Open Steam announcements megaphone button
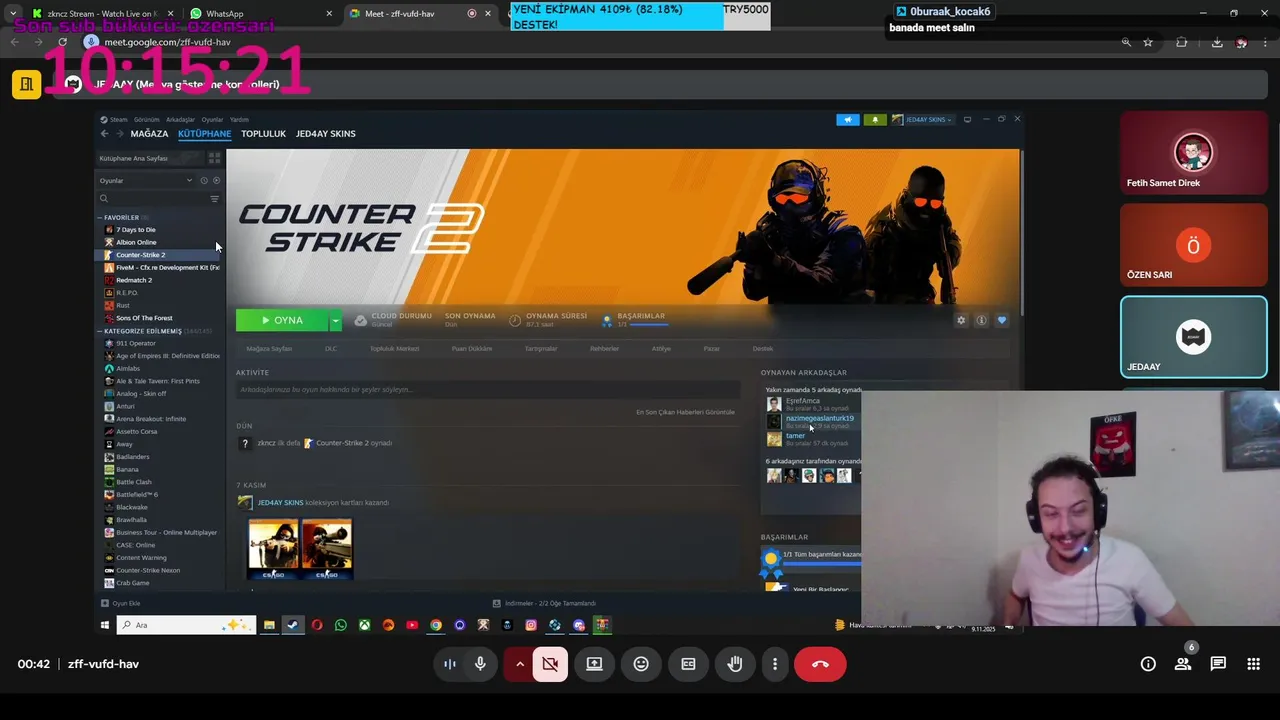1280x720 pixels. pos(847,119)
